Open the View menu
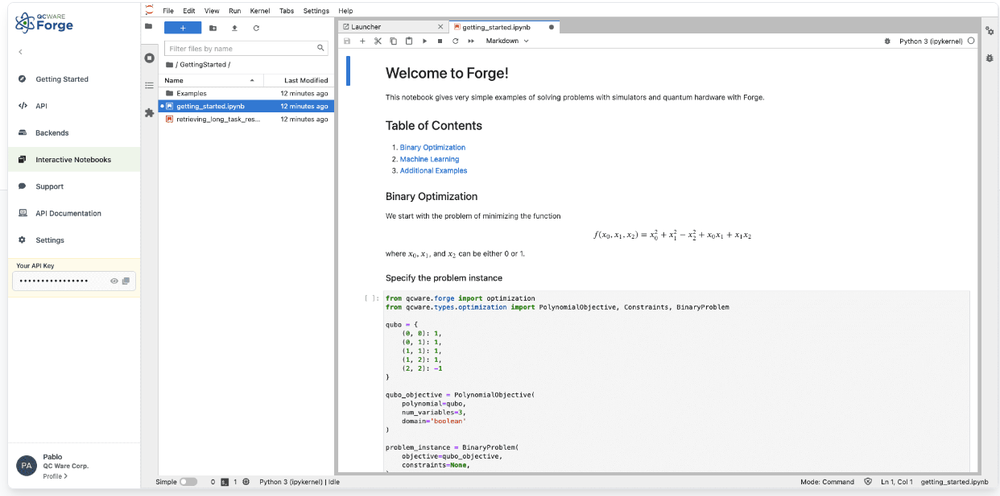This screenshot has width=1000, height=496. pyautogui.click(x=212, y=11)
